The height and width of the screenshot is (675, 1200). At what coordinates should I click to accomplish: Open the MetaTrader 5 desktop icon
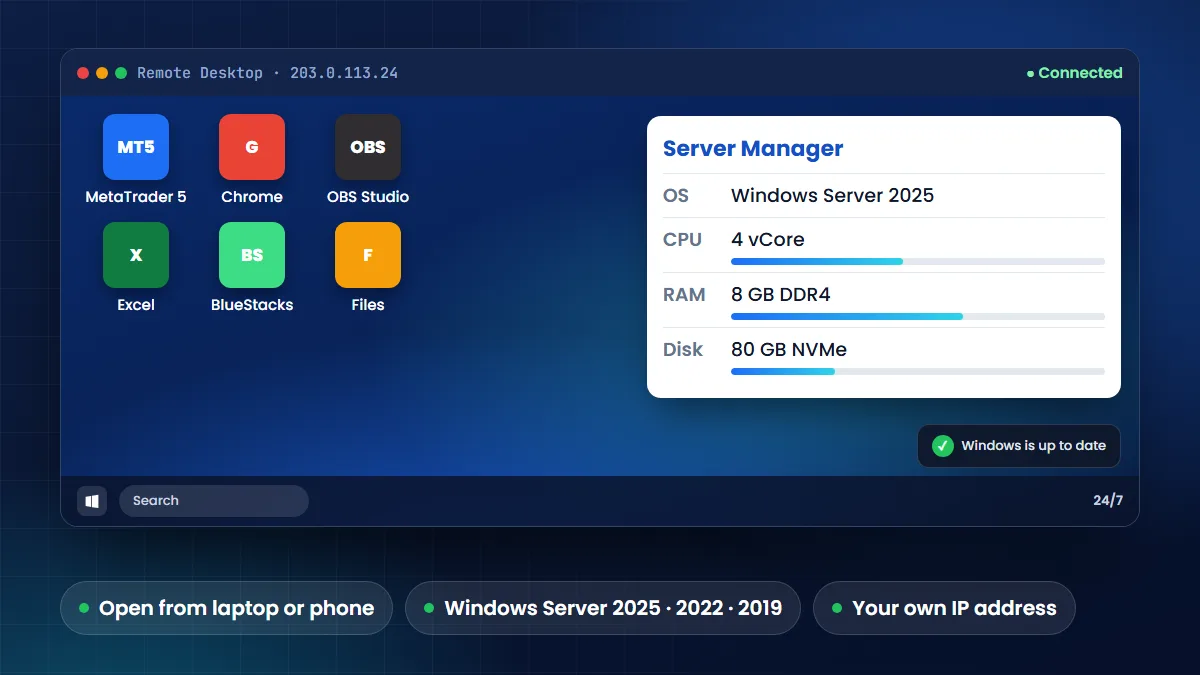point(136,147)
